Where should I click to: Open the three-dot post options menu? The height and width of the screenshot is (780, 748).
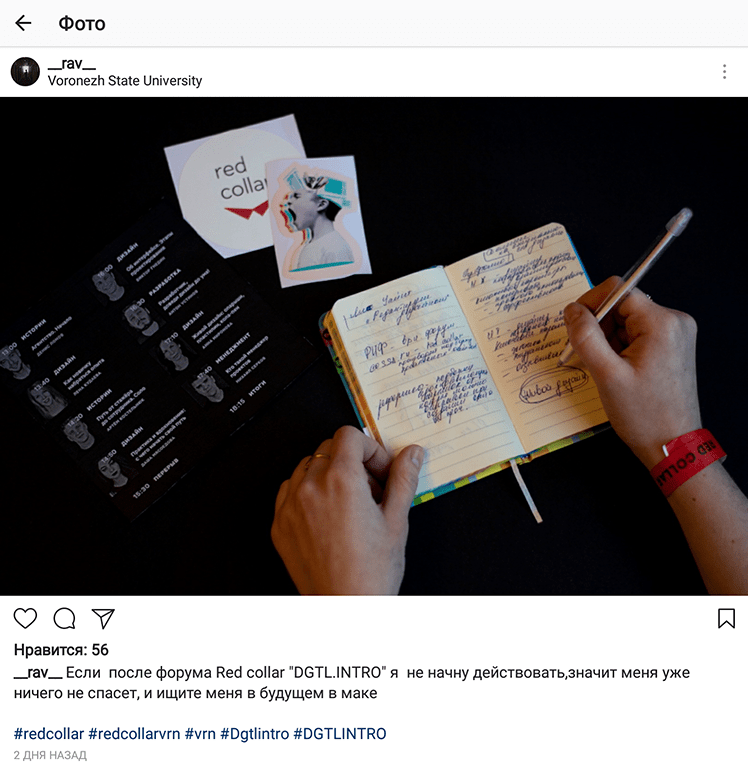pos(724,72)
